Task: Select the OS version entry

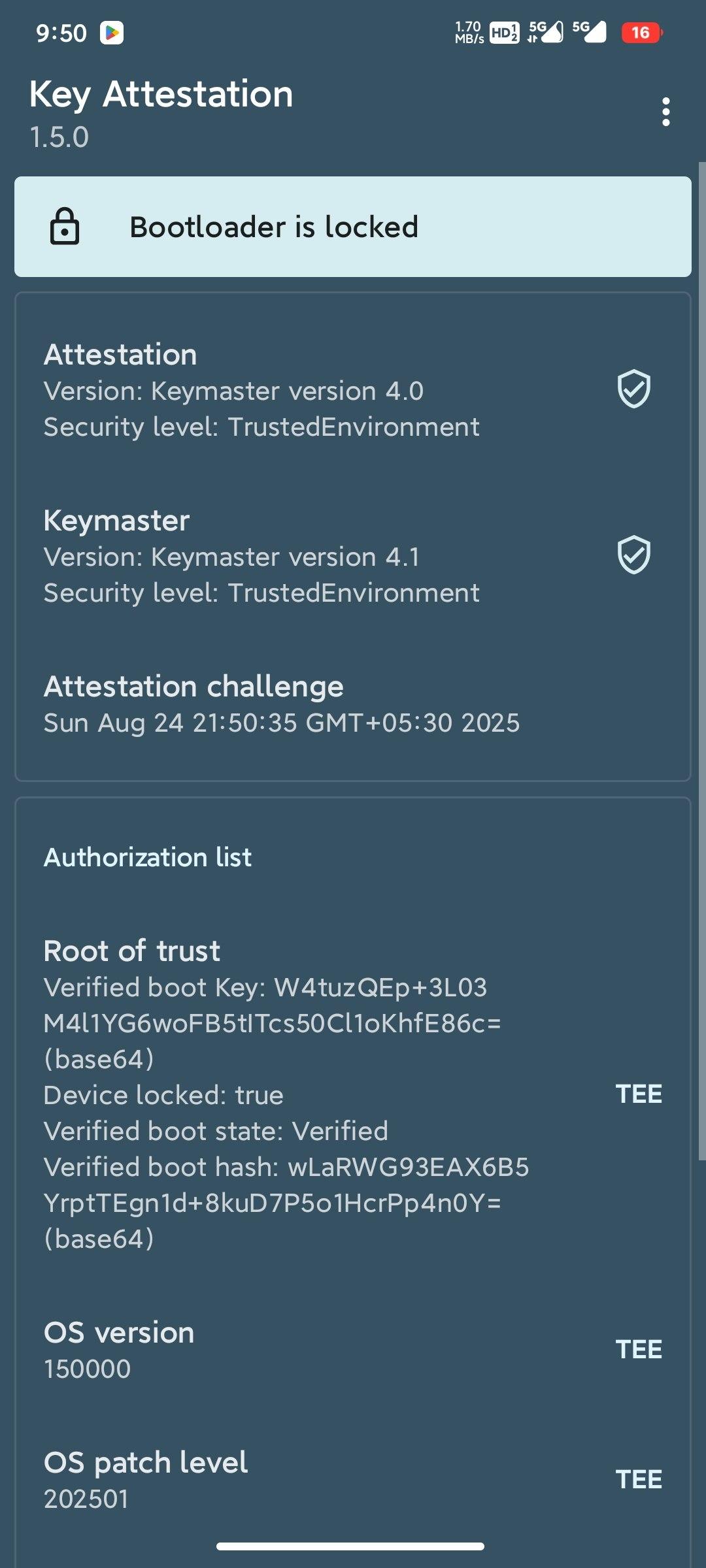Action: point(353,1350)
